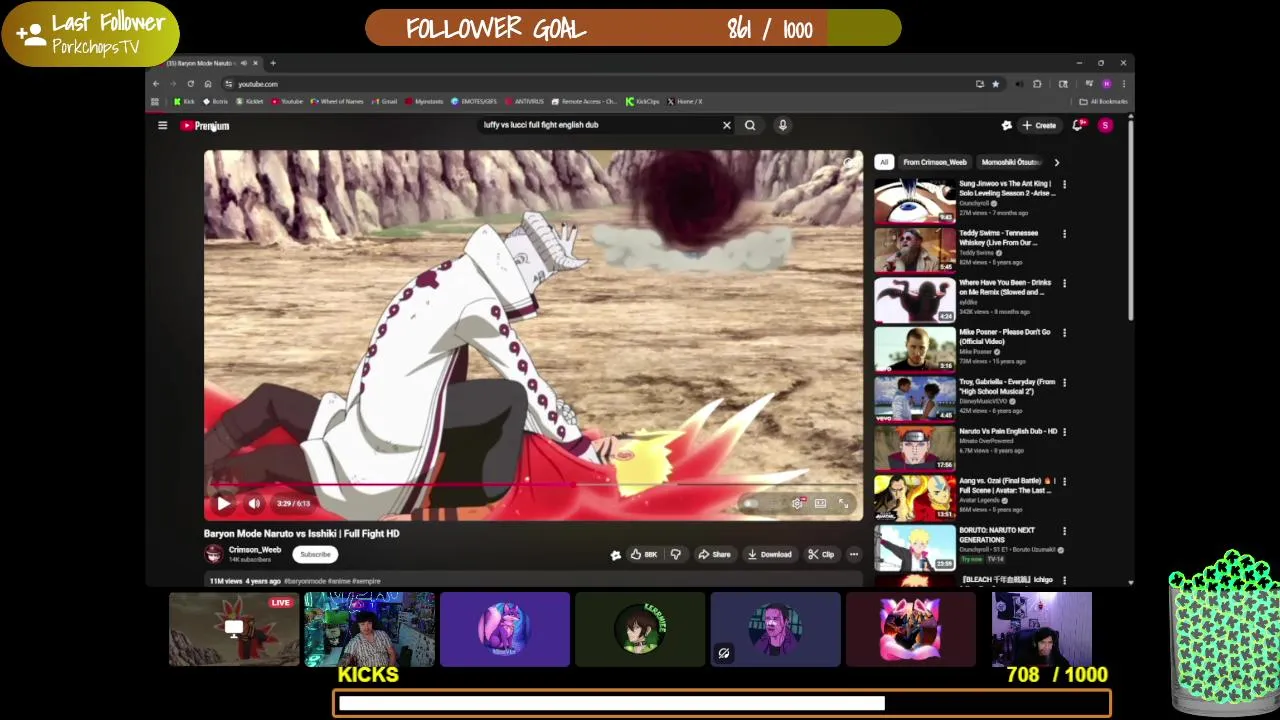The image size is (1280, 720).
Task: Click the Naruto Vs Pain English Dub title
Action: click(x=1008, y=431)
